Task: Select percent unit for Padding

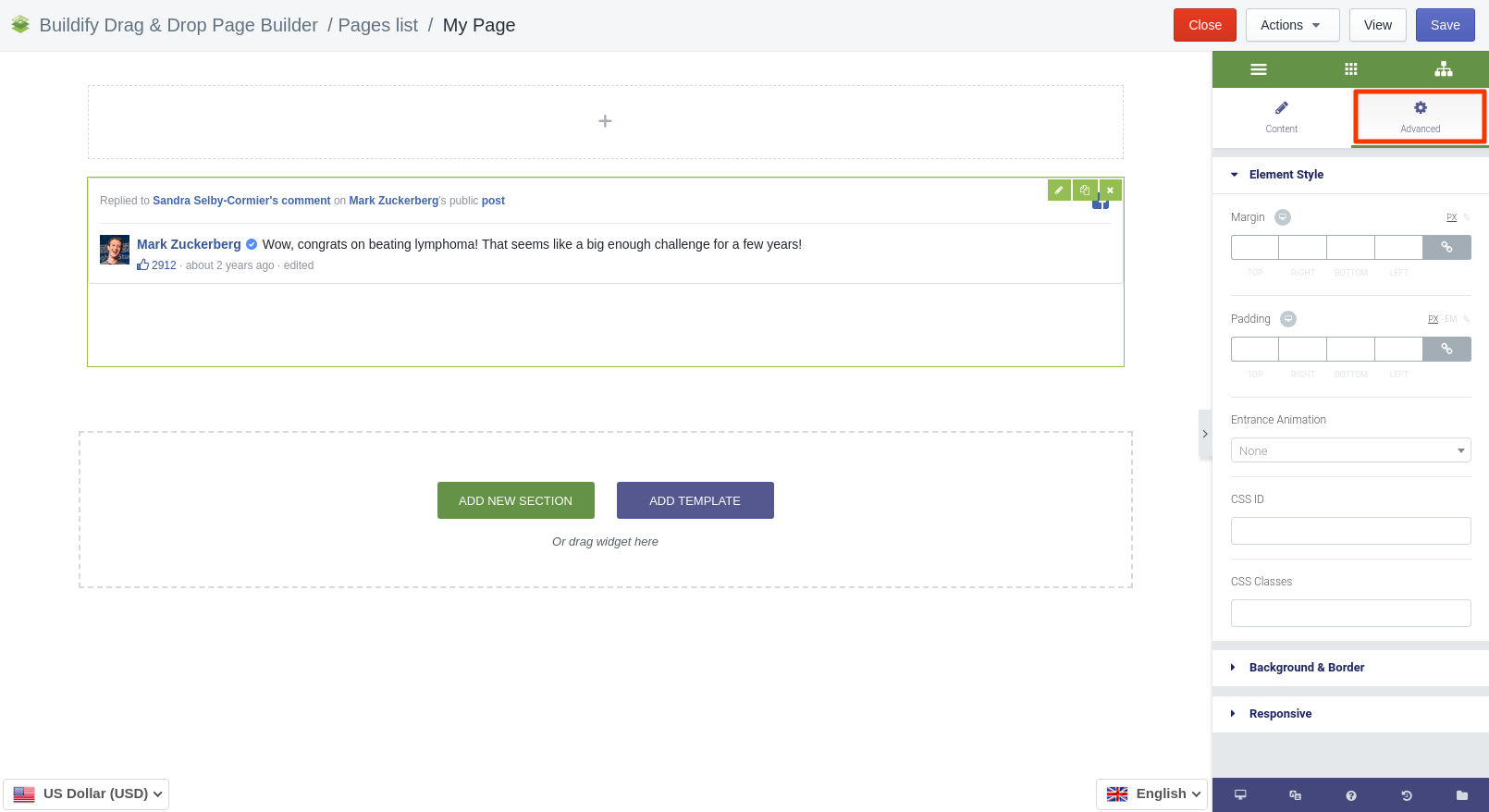Action: click(x=1466, y=319)
